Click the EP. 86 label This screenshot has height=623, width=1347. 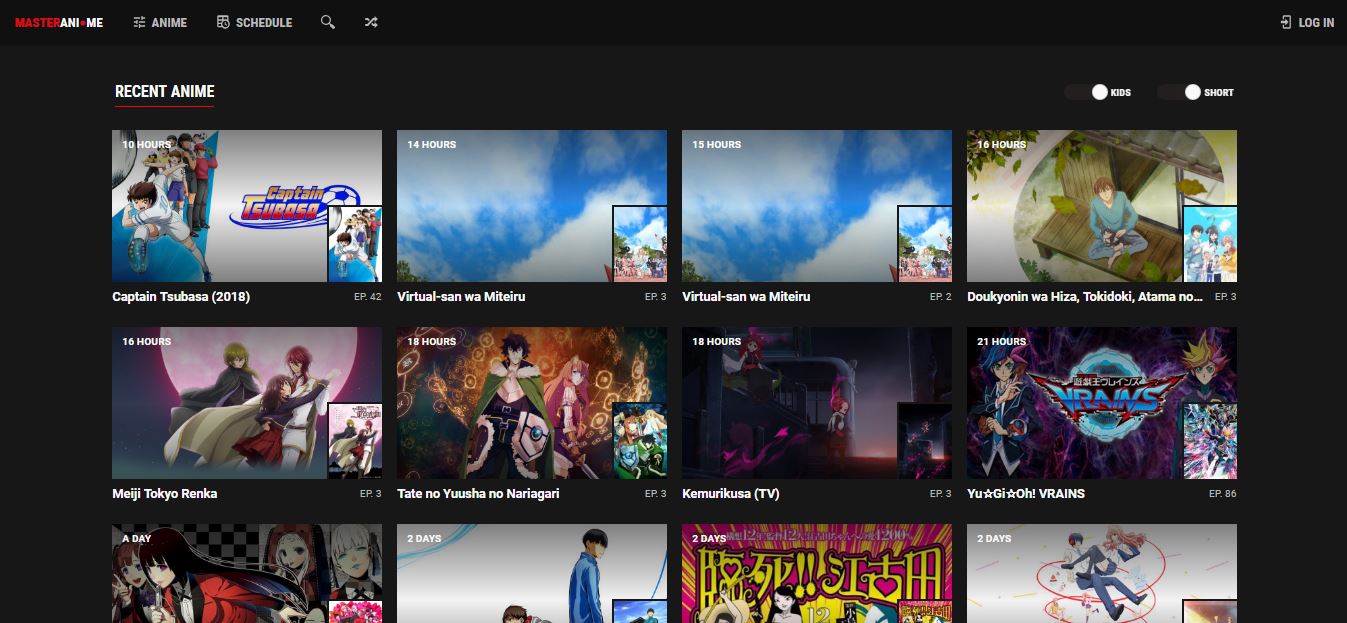(x=1223, y=494)
